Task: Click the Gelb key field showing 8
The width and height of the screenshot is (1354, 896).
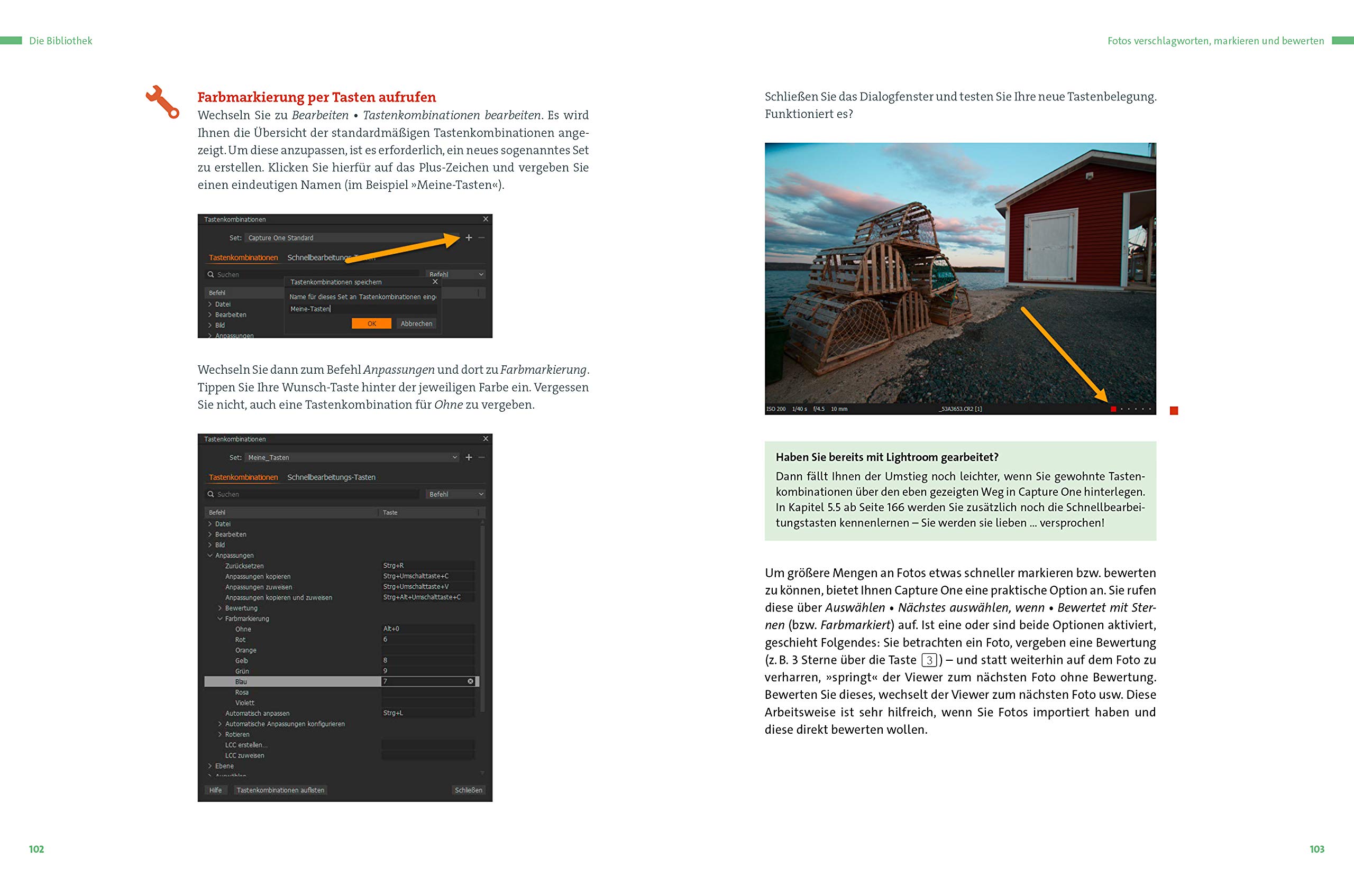Action: click(x=428, y=660)
